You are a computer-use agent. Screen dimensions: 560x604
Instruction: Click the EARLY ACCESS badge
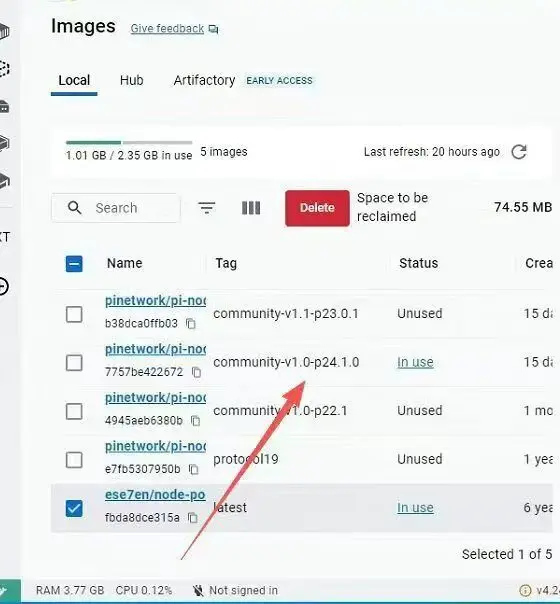[280, 81]
